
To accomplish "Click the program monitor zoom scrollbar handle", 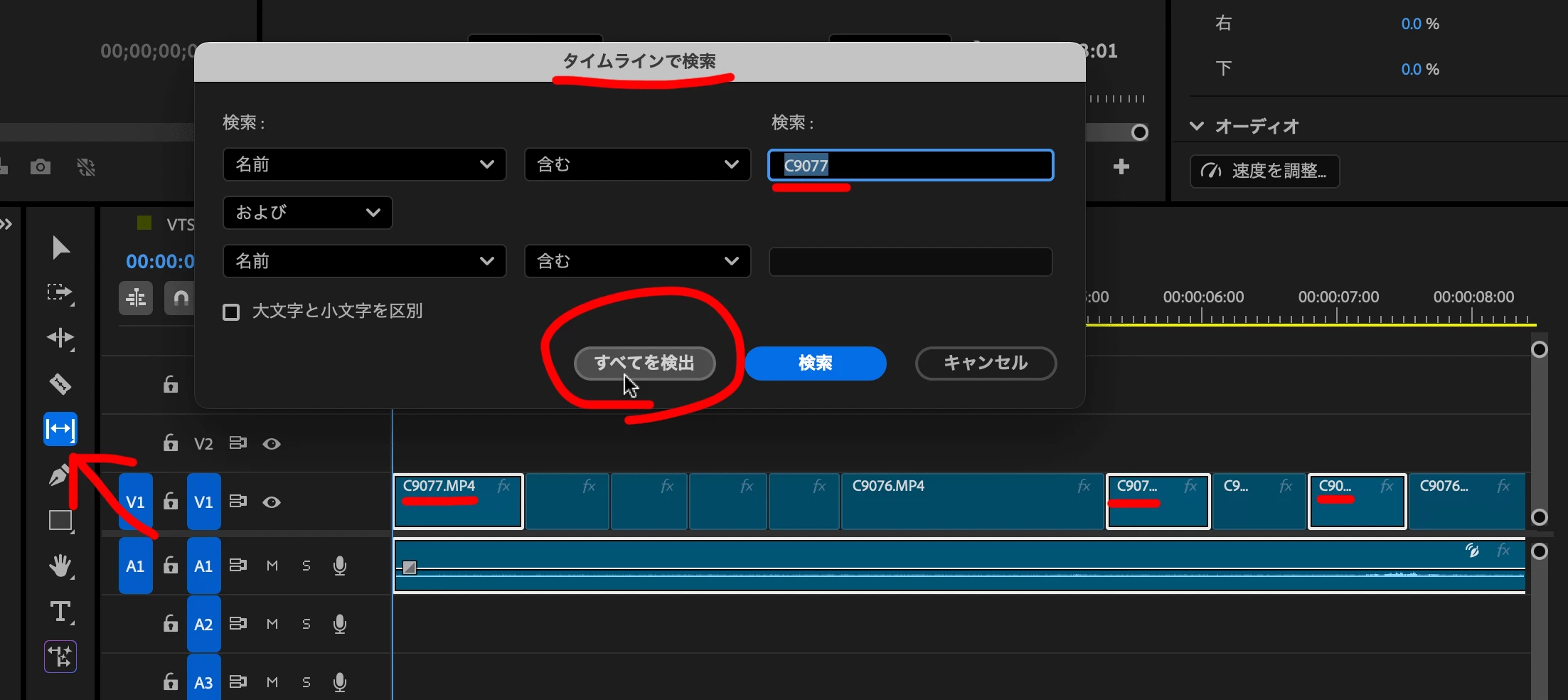I will coord(1140,132).
